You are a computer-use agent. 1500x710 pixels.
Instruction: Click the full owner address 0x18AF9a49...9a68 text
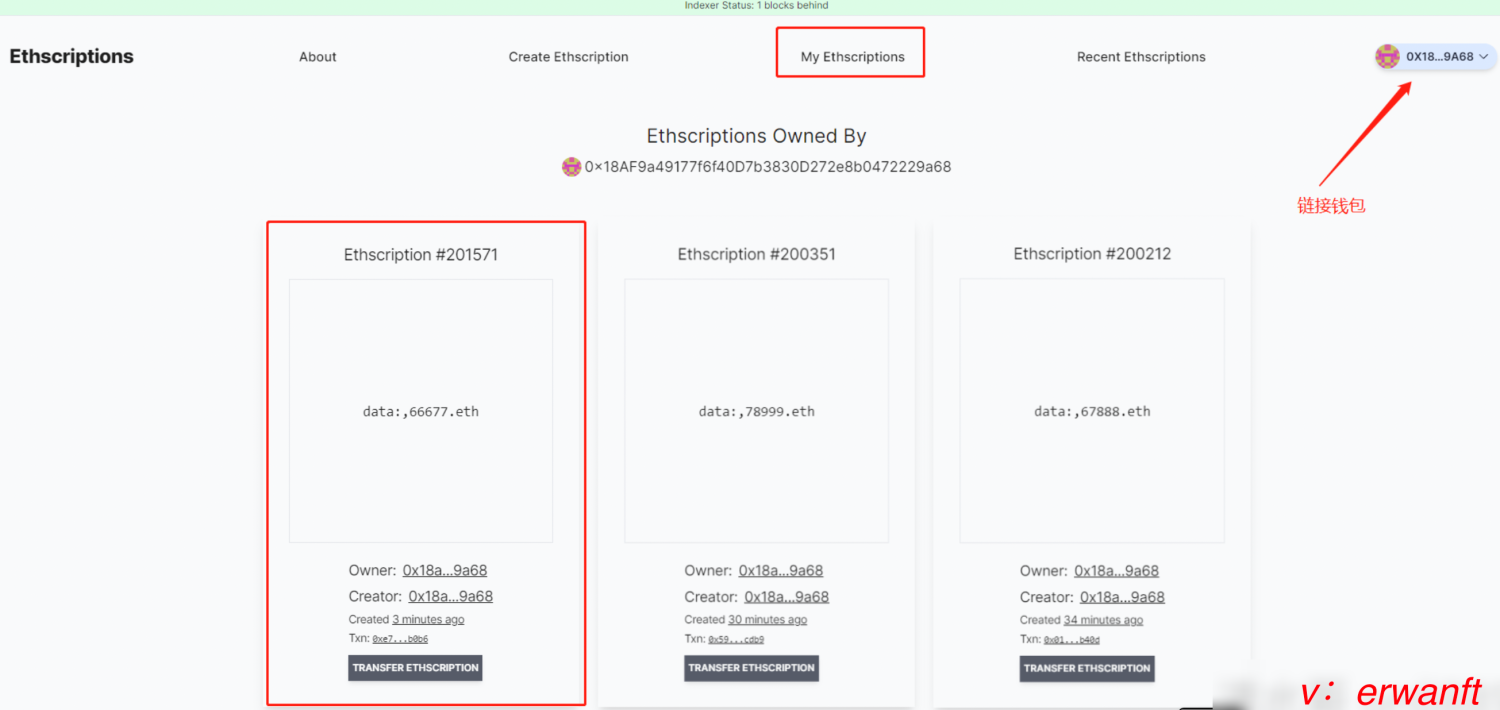[768, 167]
